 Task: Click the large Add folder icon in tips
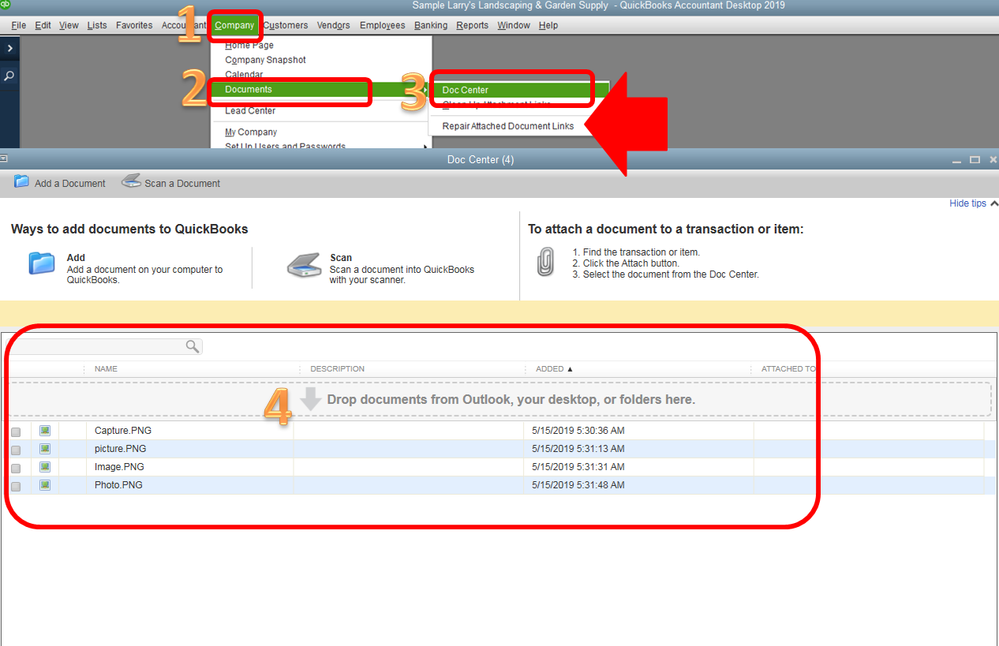pos(41,262)
